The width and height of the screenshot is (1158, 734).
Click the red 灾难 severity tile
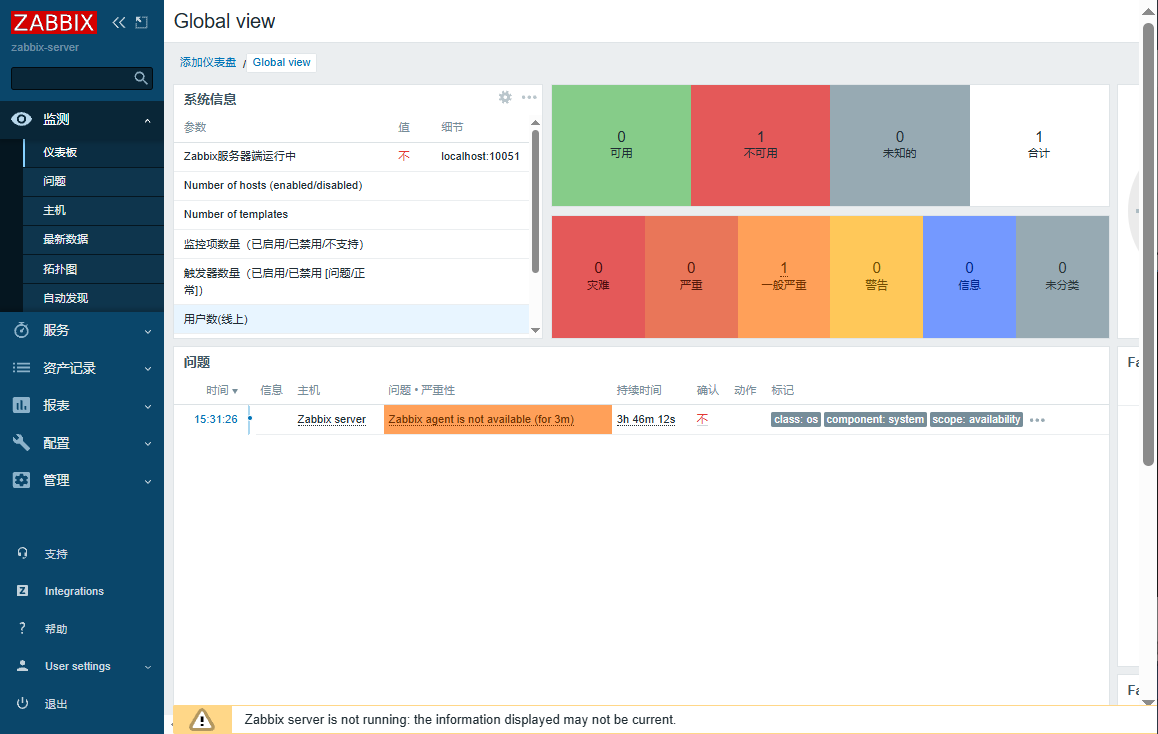coord(598,276)
